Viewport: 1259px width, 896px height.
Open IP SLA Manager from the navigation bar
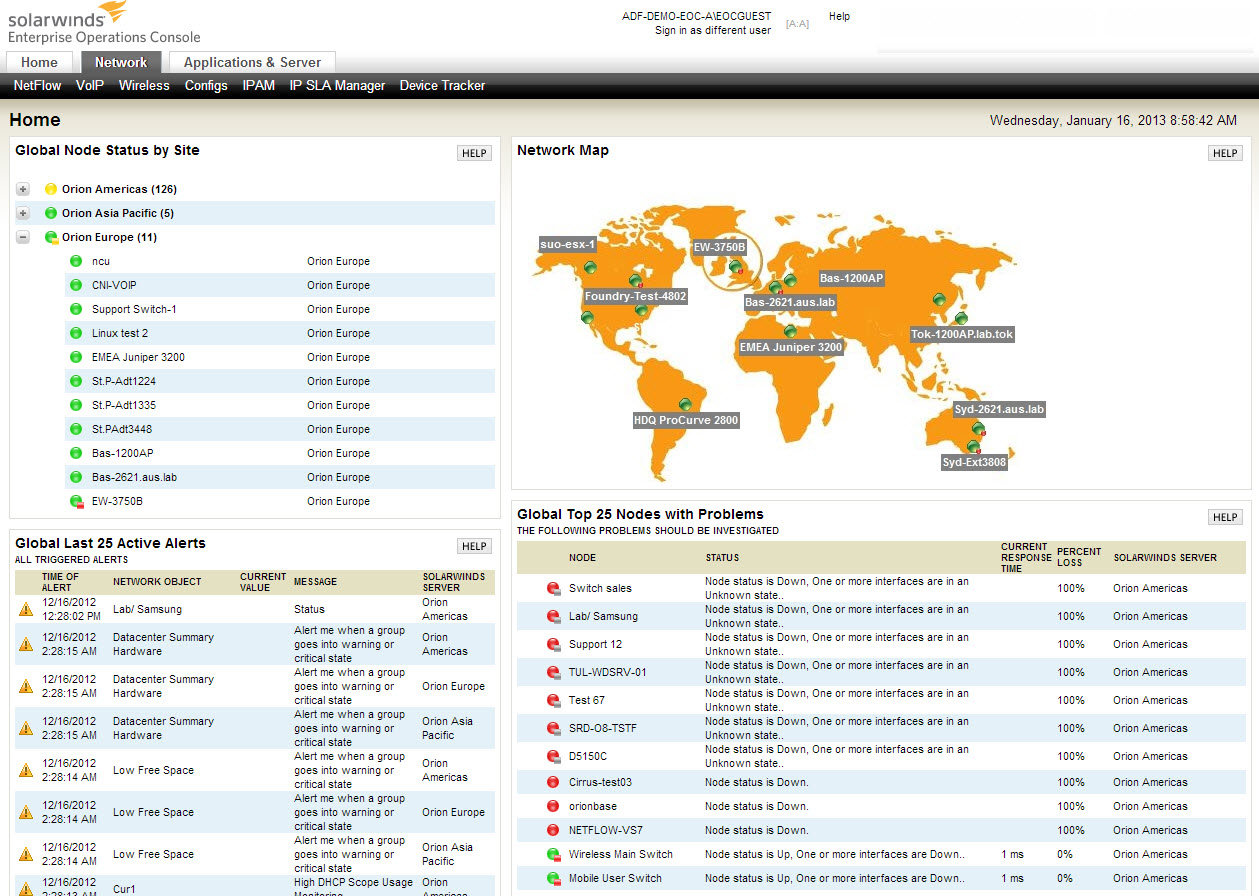[337, 86]
